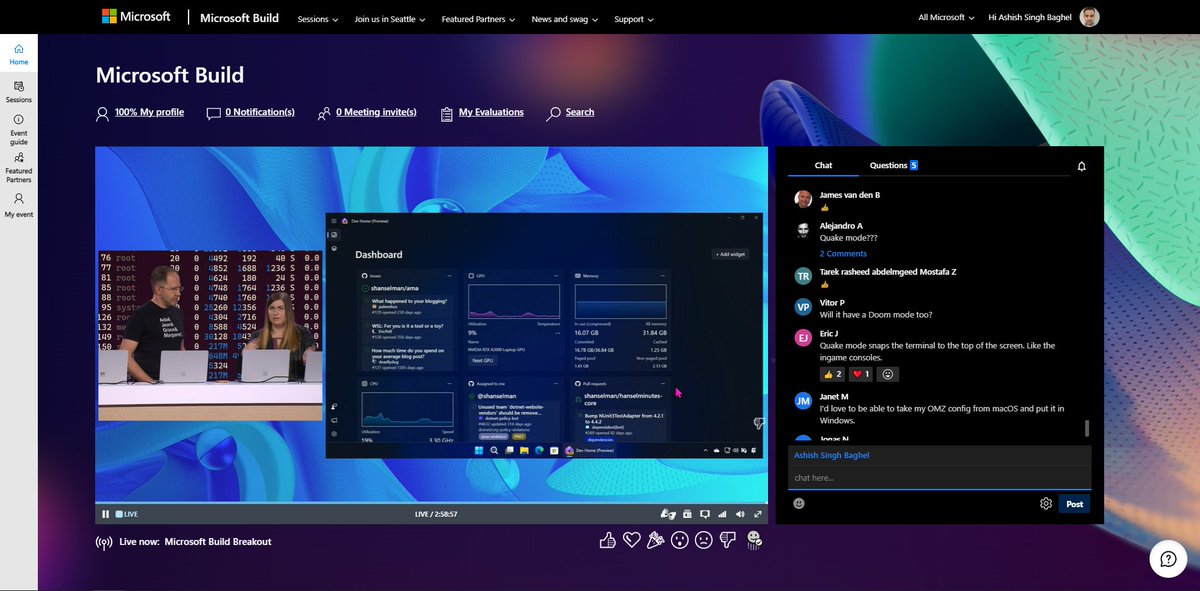Toggle closed captions in the video player
Viewport: 1200px width, 591px height.
705,514
